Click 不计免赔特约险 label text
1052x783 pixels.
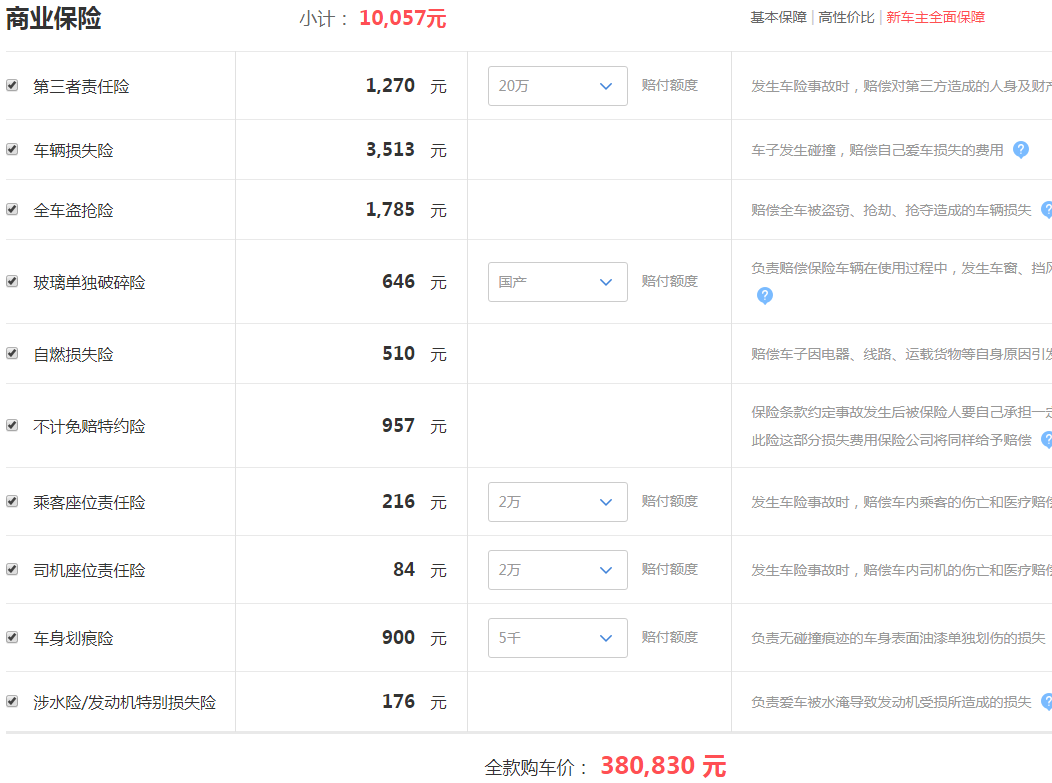(x=89, y=427)
